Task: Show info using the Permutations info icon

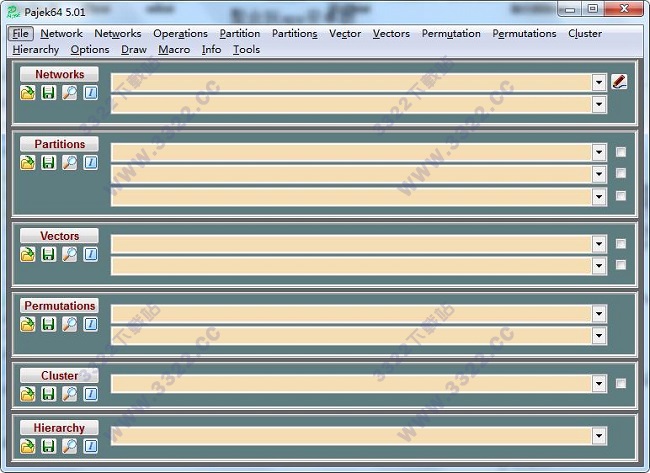Action: (91, 324)
